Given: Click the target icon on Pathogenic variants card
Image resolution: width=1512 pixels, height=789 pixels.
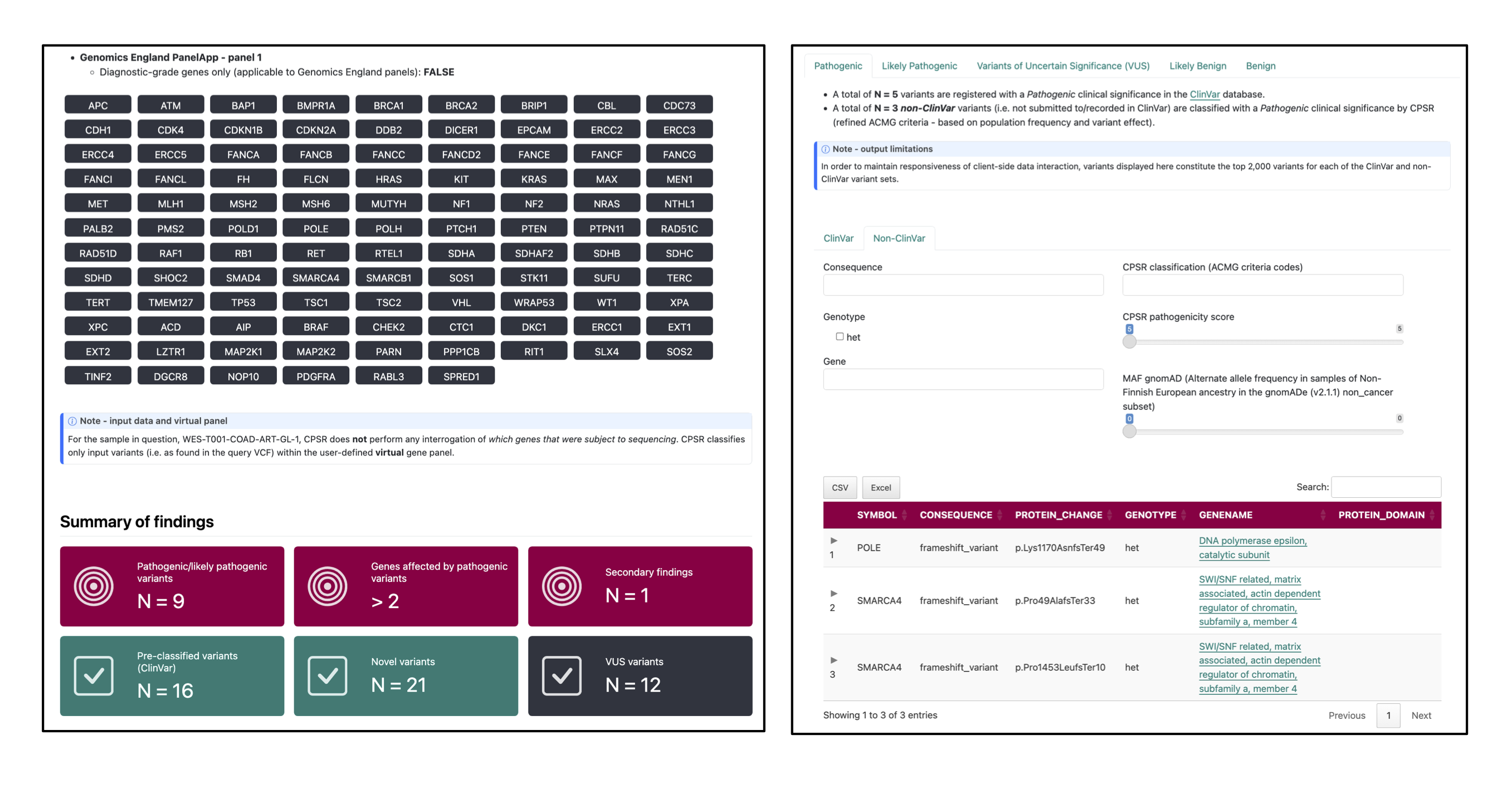Looking at the screenshot, I should (x=94, y=585).
